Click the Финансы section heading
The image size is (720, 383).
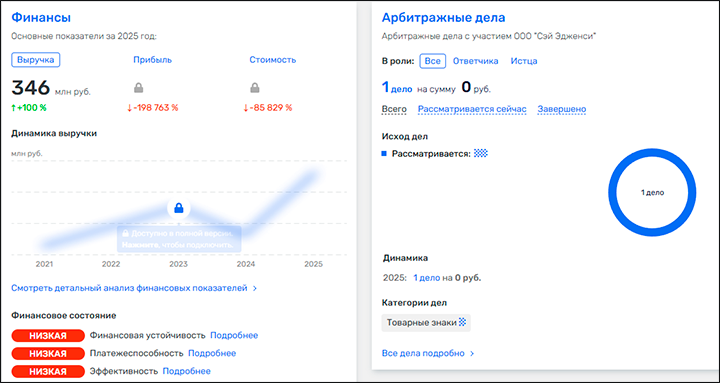coord(41,17)
